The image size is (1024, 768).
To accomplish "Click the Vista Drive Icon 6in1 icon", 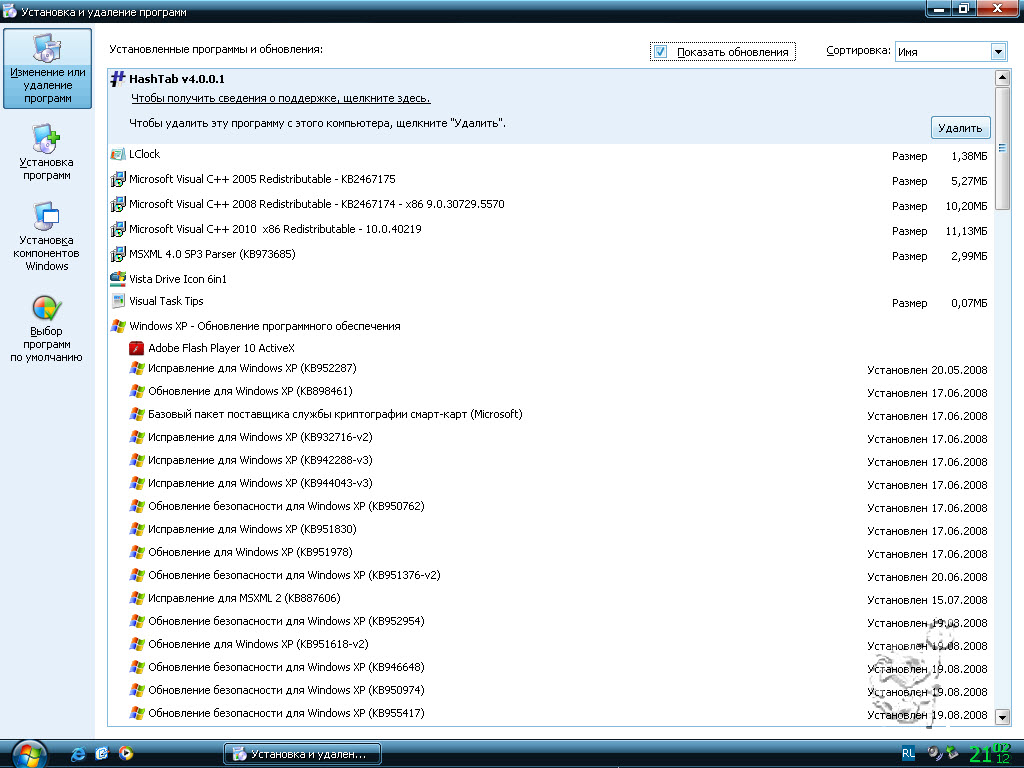I will [x=118, y=279].
